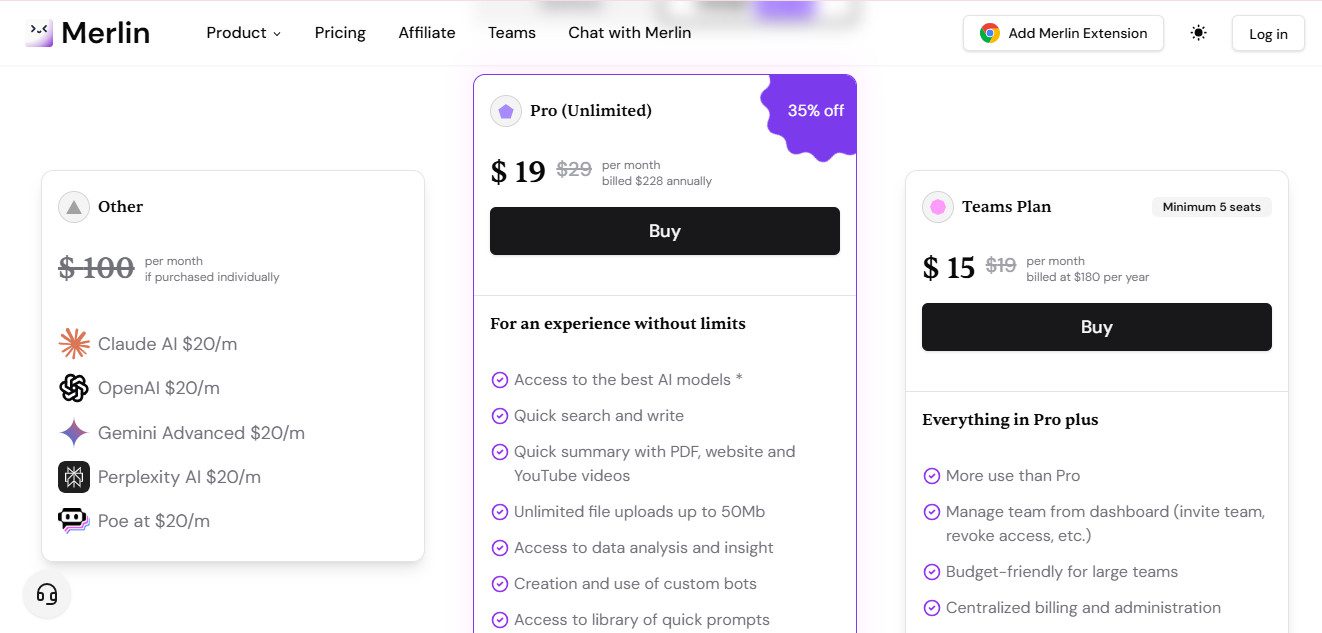Click the headphones support toggle button

[47, 593]
